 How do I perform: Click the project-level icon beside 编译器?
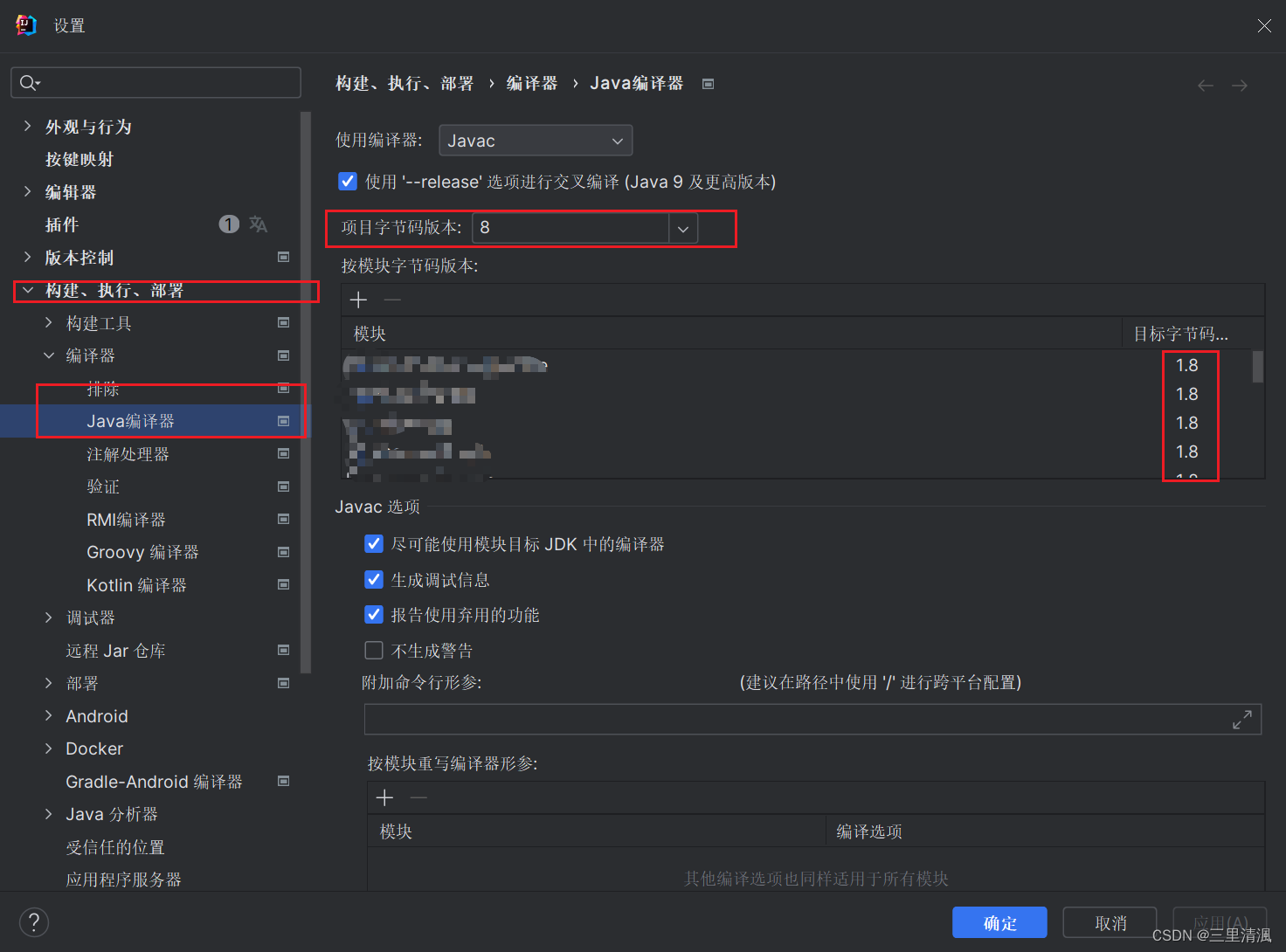[x=283, y=355]
